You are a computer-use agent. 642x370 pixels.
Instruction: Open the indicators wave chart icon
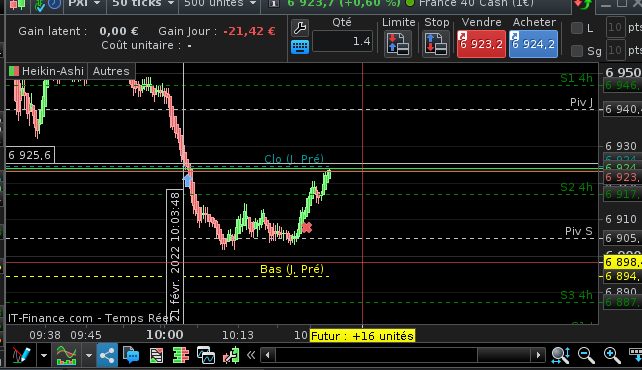66,355
